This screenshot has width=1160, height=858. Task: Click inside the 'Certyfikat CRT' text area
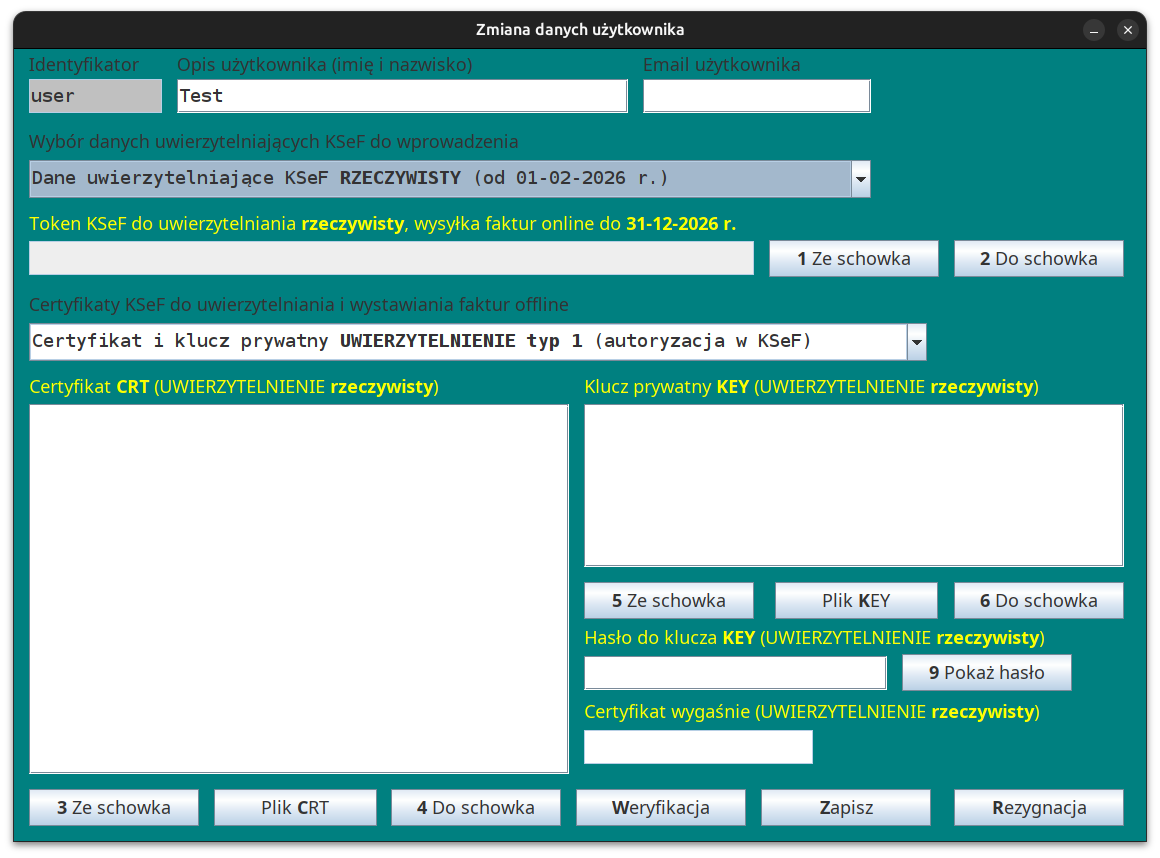point(299,588)
